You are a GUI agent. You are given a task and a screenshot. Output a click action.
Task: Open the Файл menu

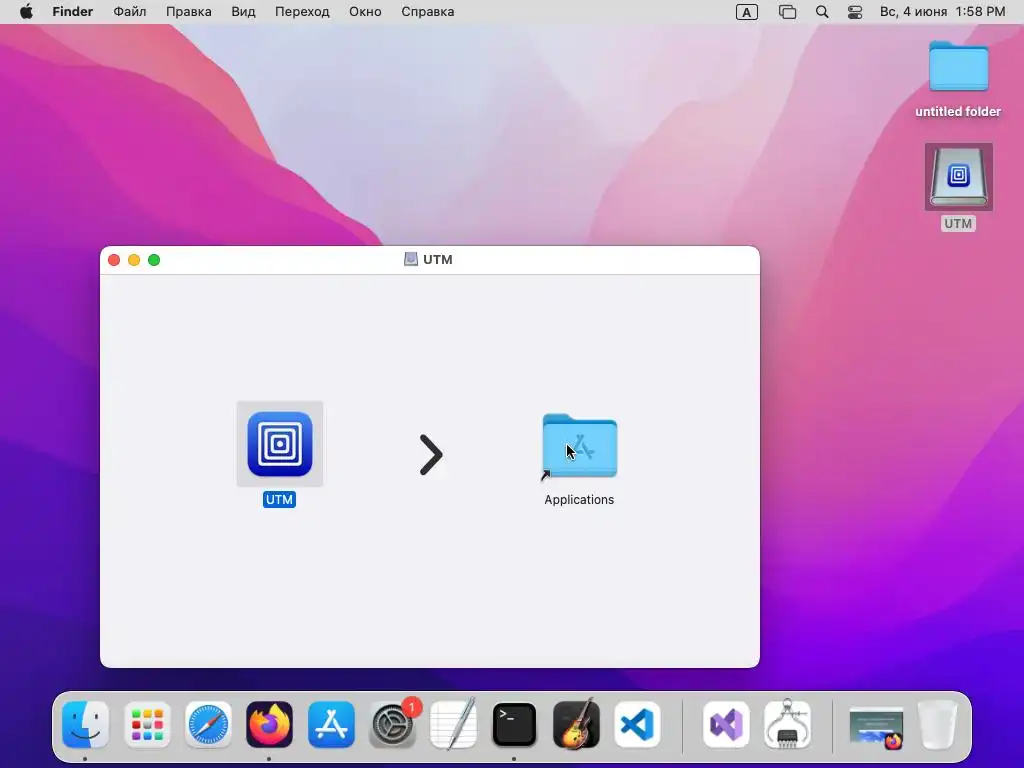(129, 12)
